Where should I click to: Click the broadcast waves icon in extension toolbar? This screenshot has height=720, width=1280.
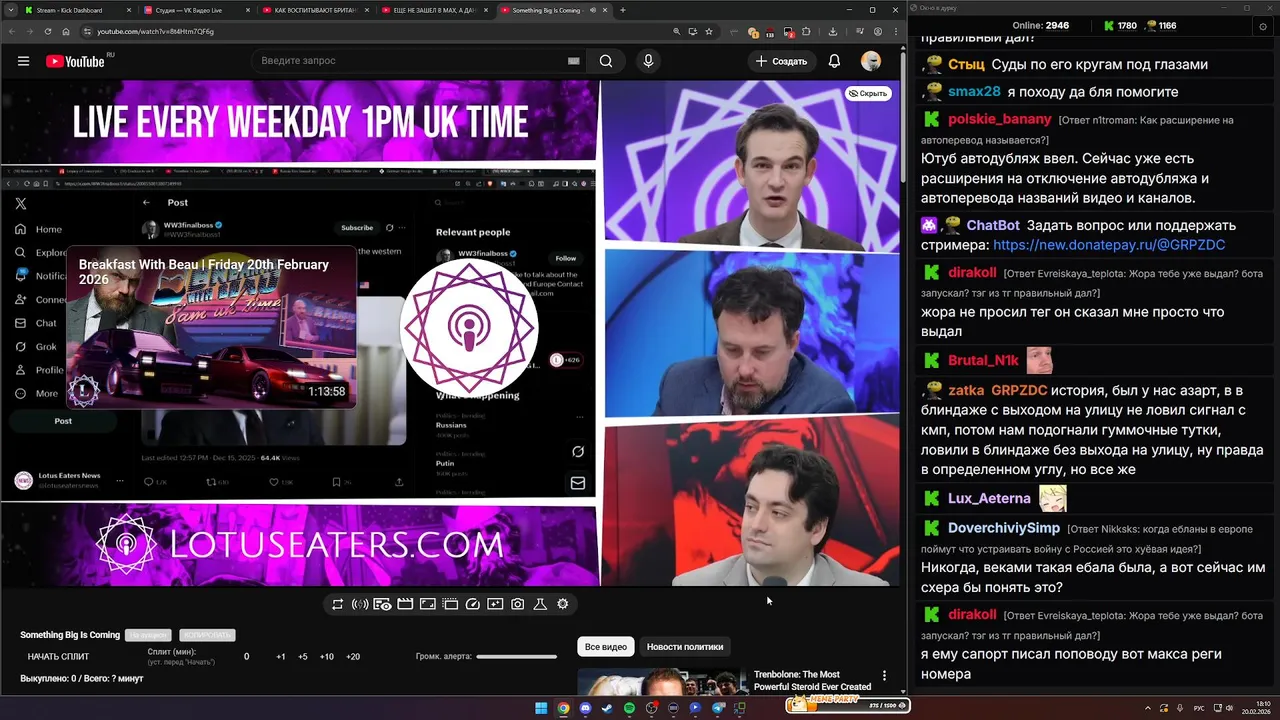click(360, 604)
